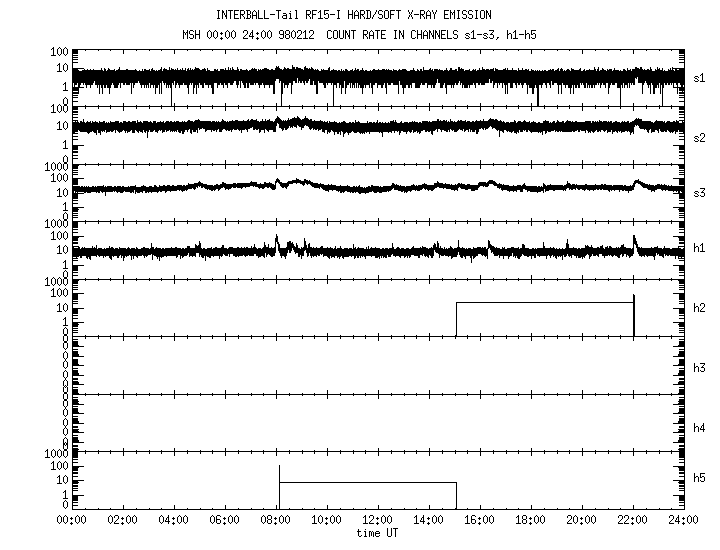Click the INTERBALL-Tail RF15-I chart title
The height and width of the screenshot is (550, 720).
pos(354,15)
